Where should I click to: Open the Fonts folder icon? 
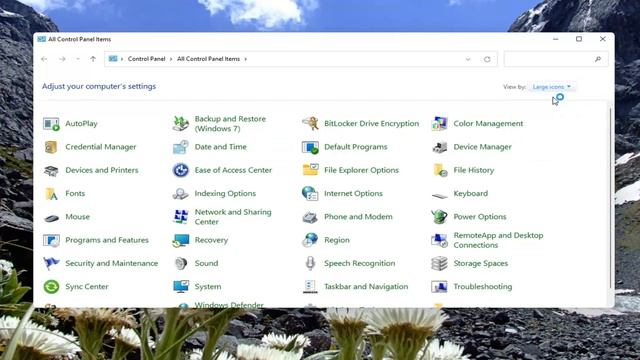[x=51, y=193]
